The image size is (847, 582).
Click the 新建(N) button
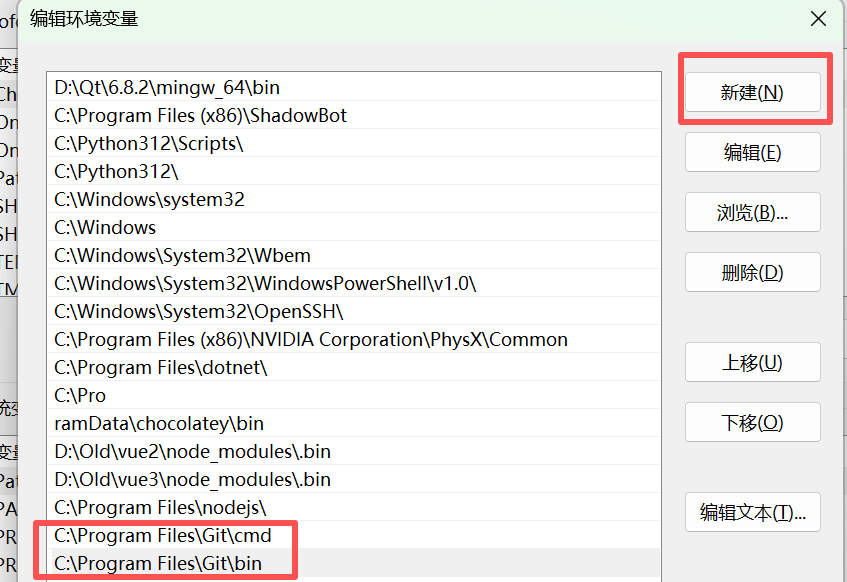752,92
